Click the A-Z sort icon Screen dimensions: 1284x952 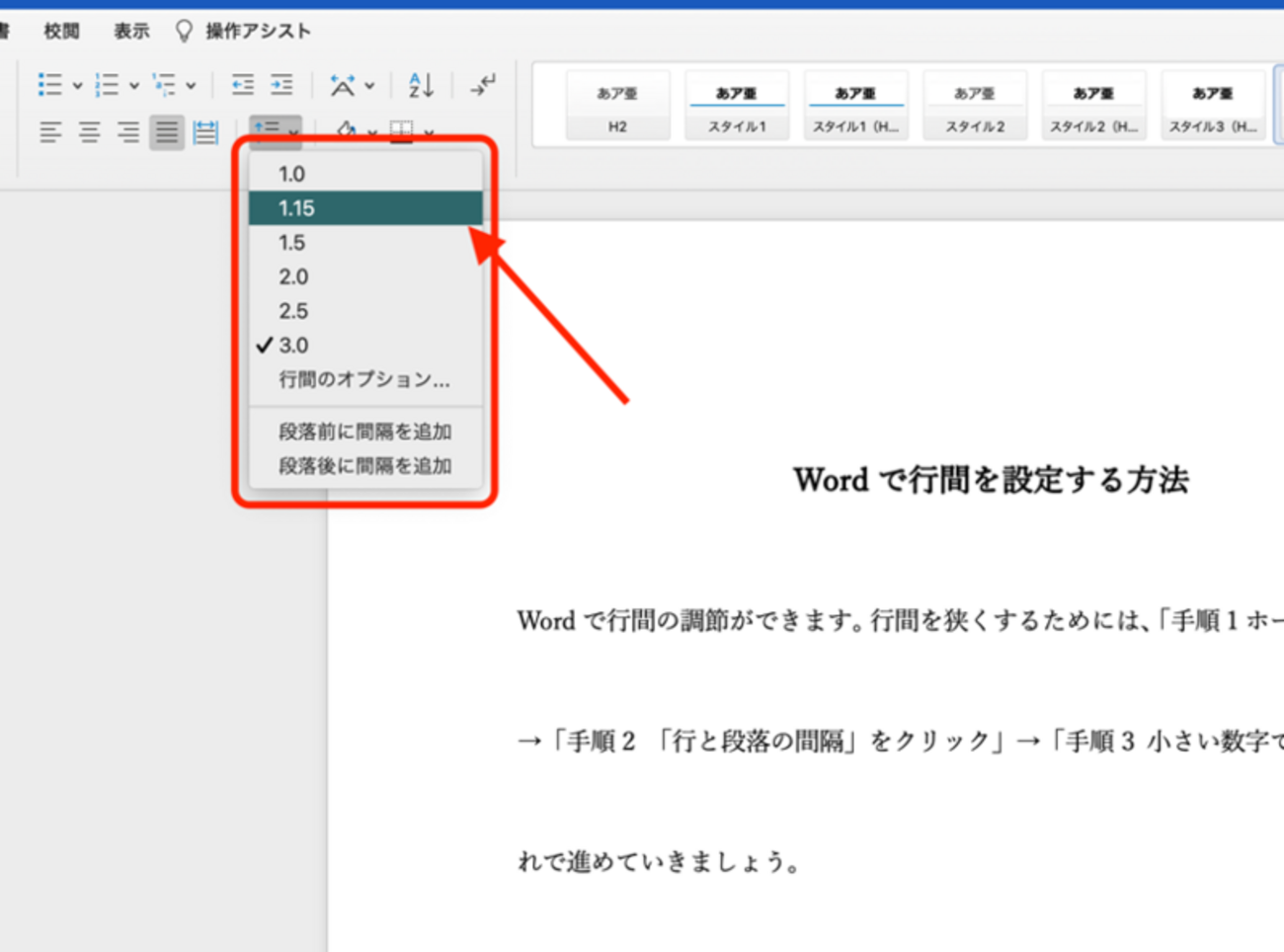(x=421, y=86)
